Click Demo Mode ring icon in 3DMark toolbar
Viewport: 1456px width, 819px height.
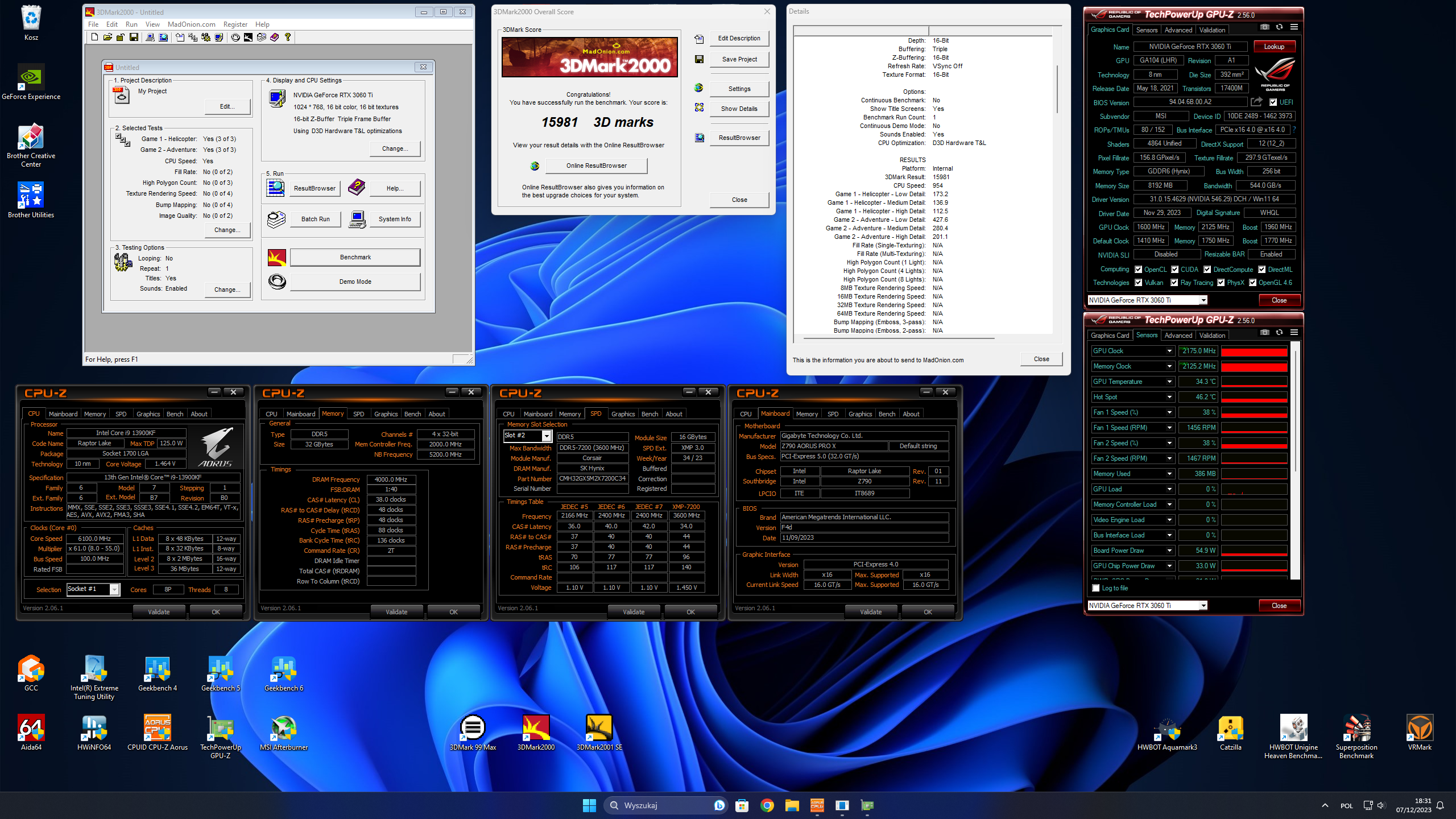pos(235,37)
